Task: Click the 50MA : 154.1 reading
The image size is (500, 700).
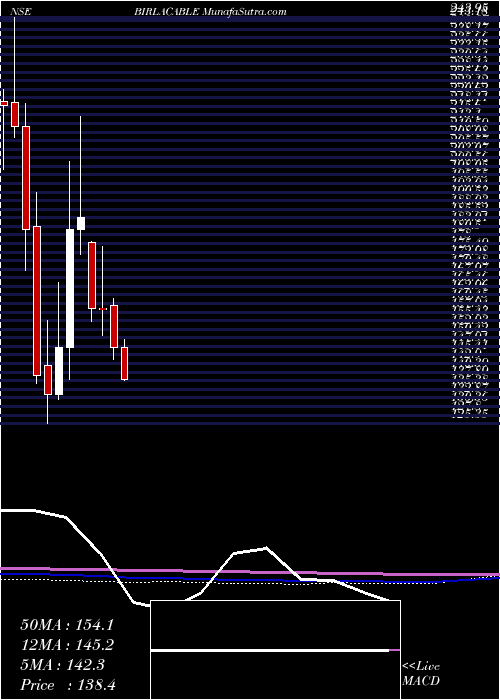Action: coord(67,625)
